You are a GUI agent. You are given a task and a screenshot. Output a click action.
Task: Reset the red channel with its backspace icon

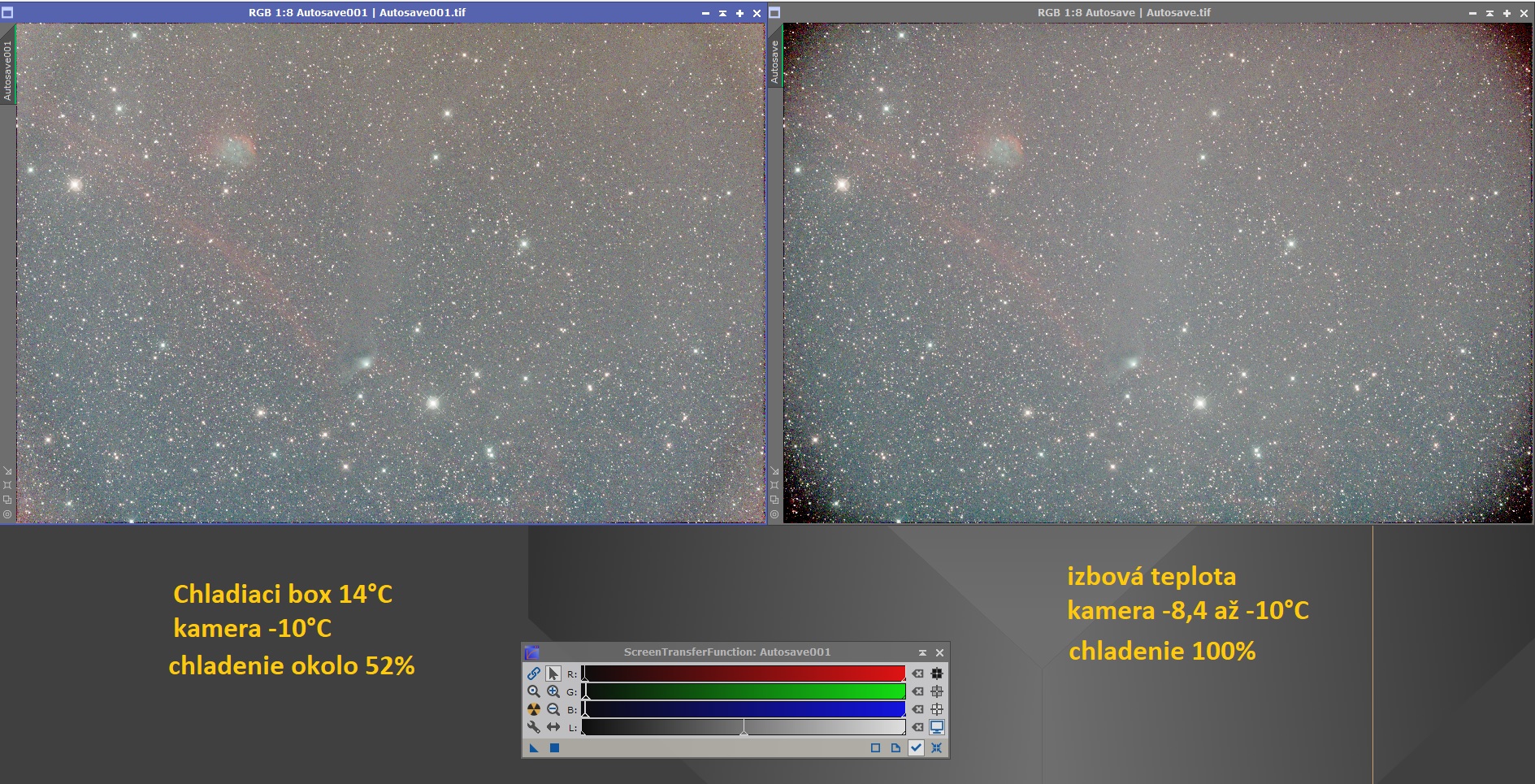point(917,674)
